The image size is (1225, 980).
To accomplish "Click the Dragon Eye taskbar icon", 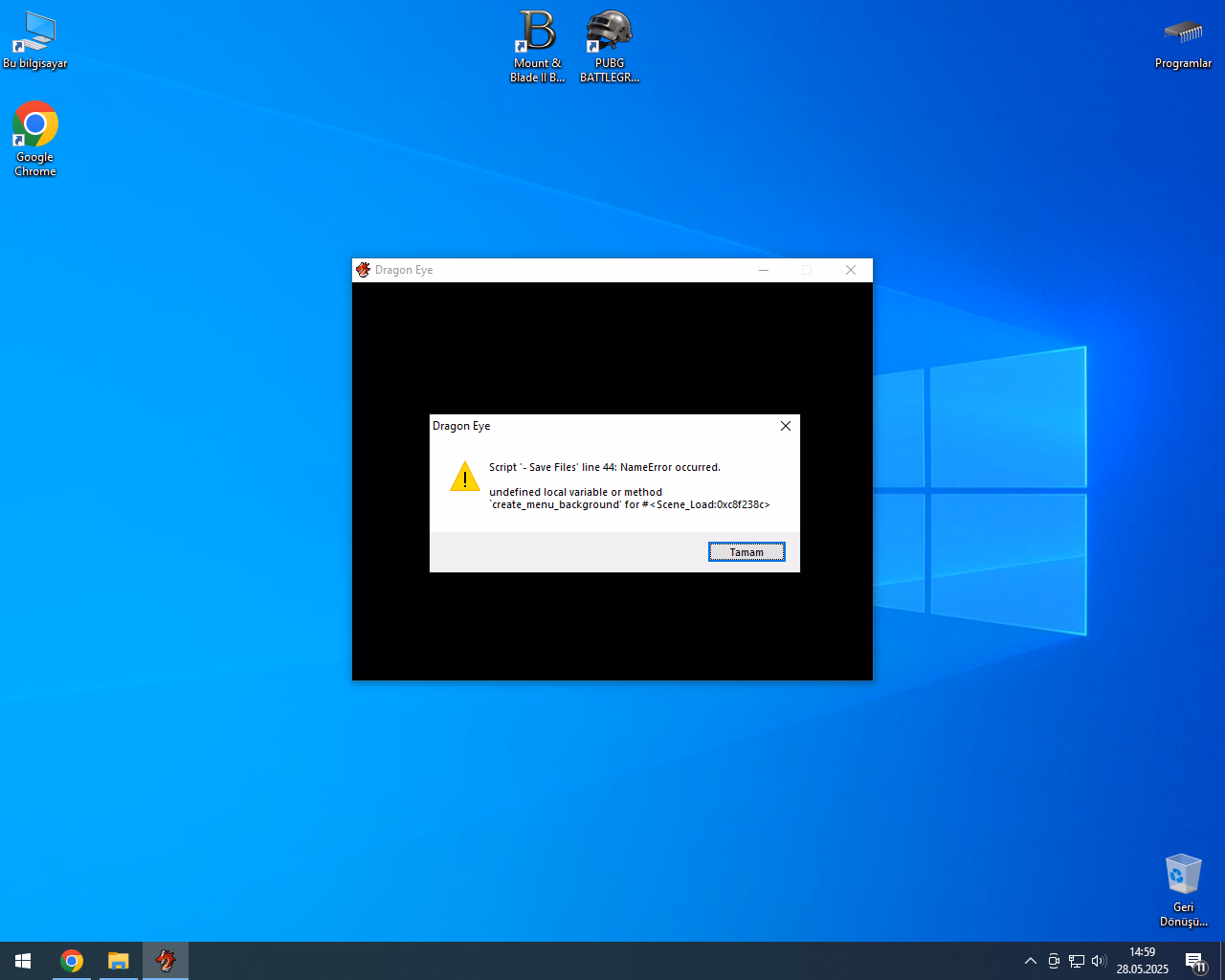I will click(x=166, y=961).
